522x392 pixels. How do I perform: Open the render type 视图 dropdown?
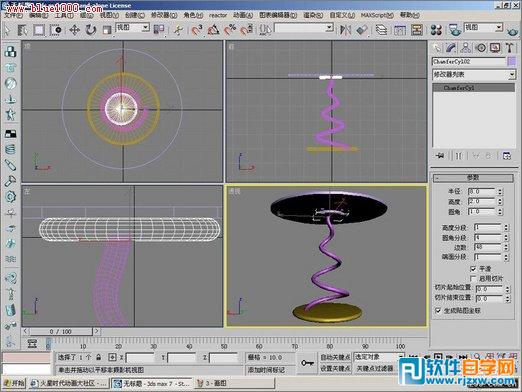pyautogui.click(x=483, y=27)
